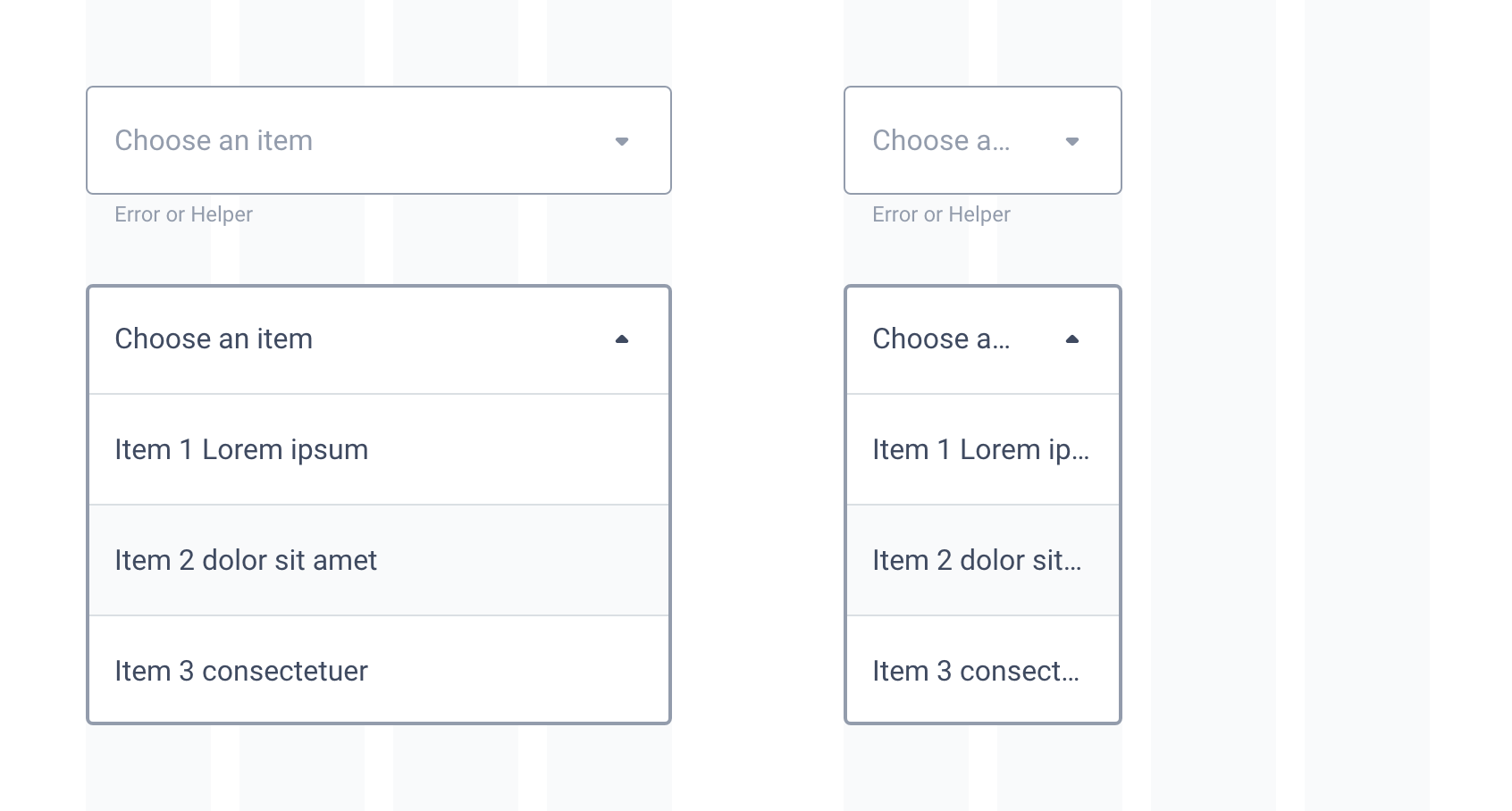Select 'Item 1 Lorem ip…' in right list
This screenshot has width=1512, height=811.
pyautogui.click(x=983, y=449)
